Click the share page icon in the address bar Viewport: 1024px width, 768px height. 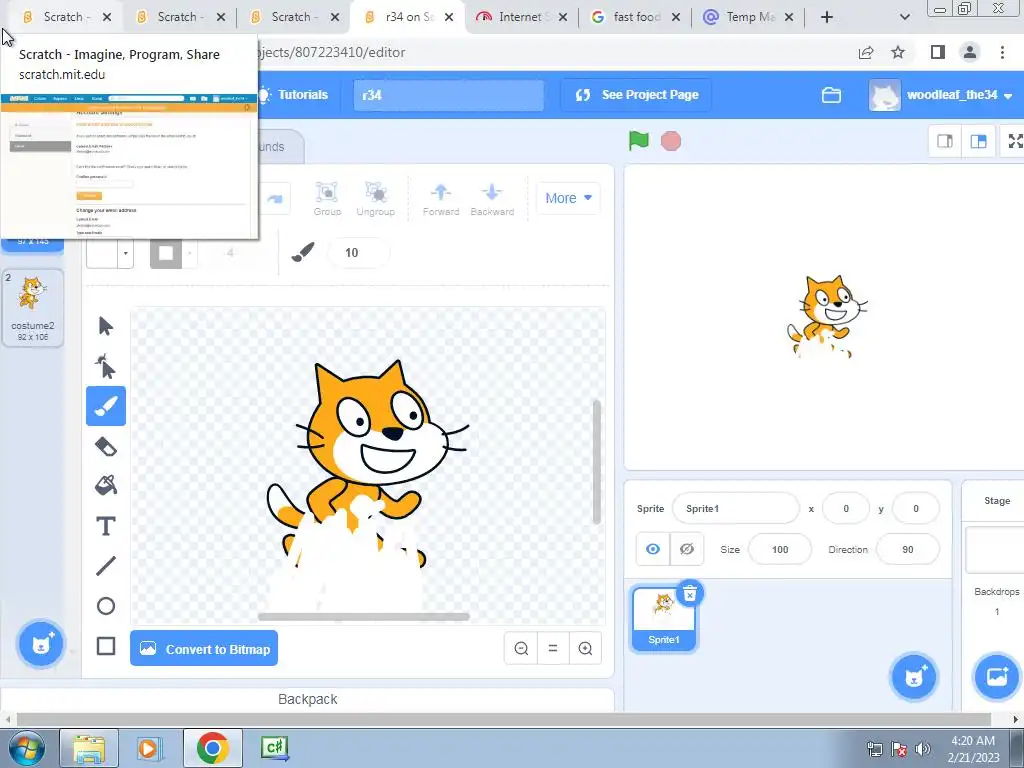pyautogui.click(x=866, y=52)
